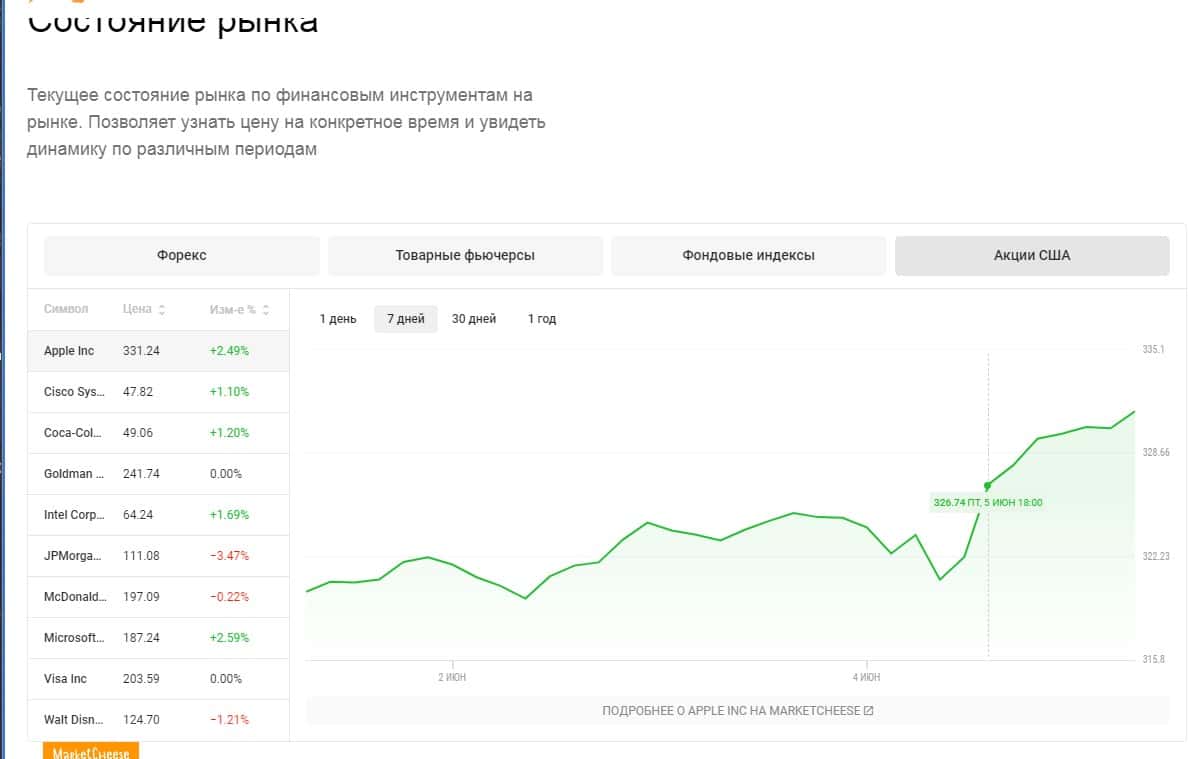Choose the 7 дней chart period
1188x759 pixels.
(405, 319)
